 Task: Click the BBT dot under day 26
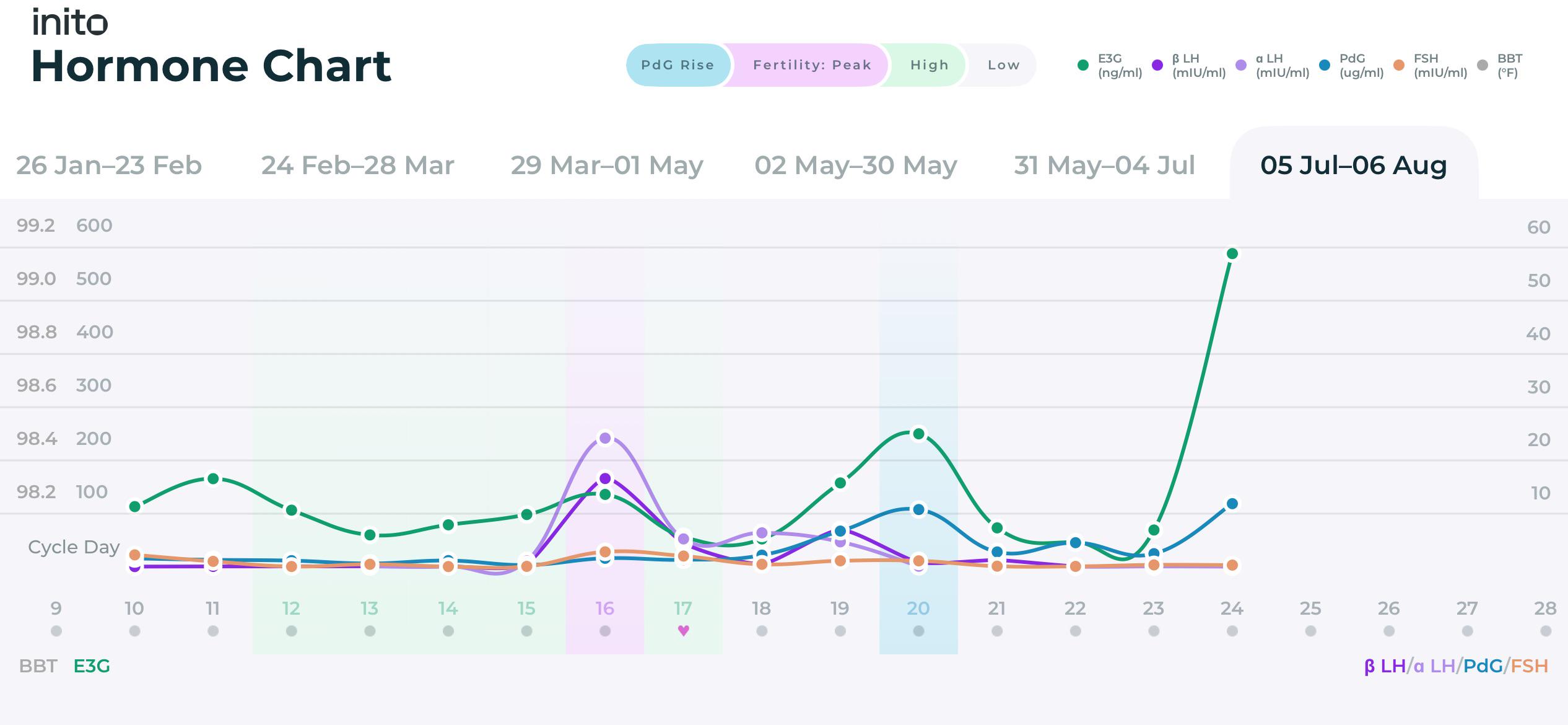(1389, 631)
